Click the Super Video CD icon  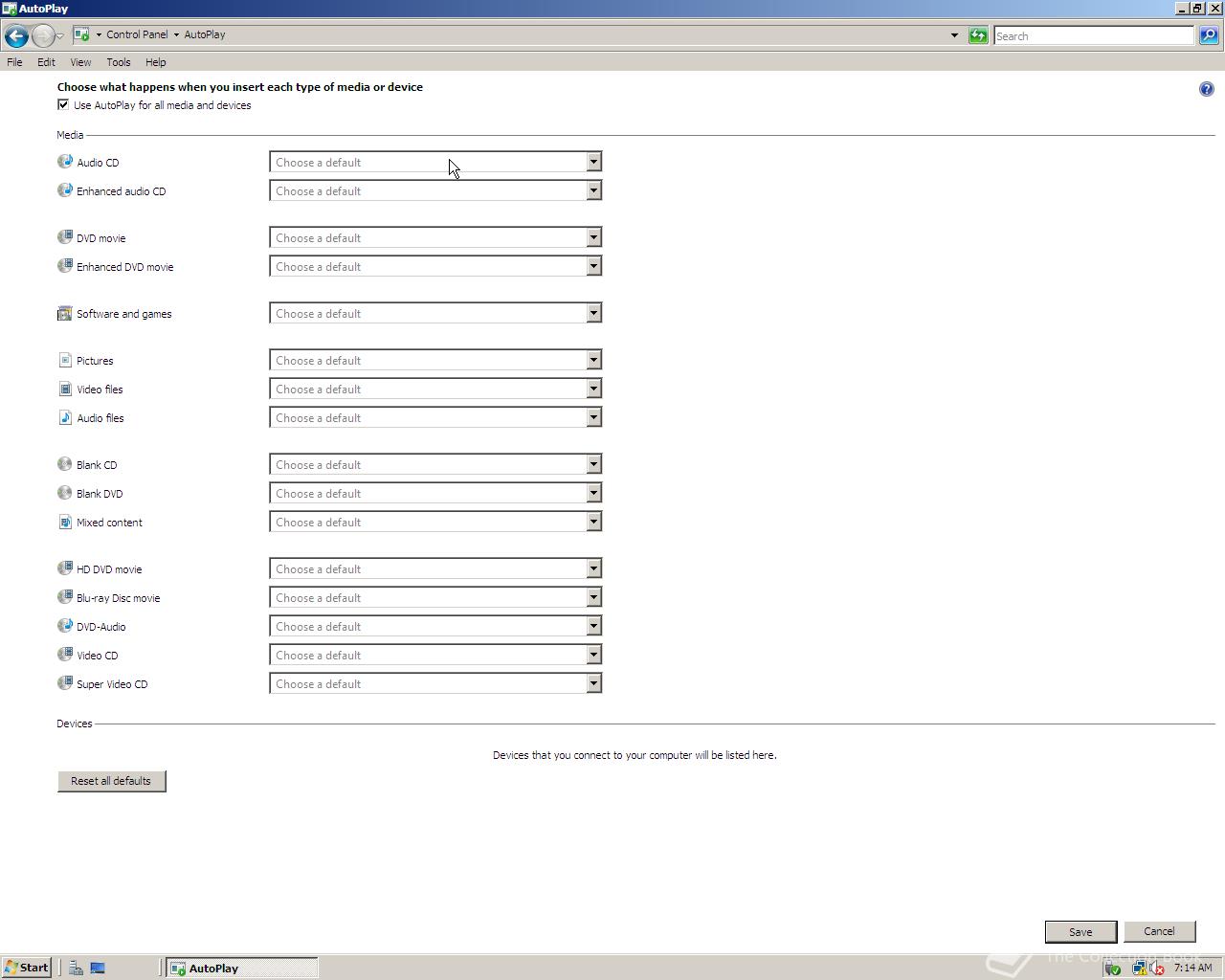pyautogui.click(x=65, y=683)
